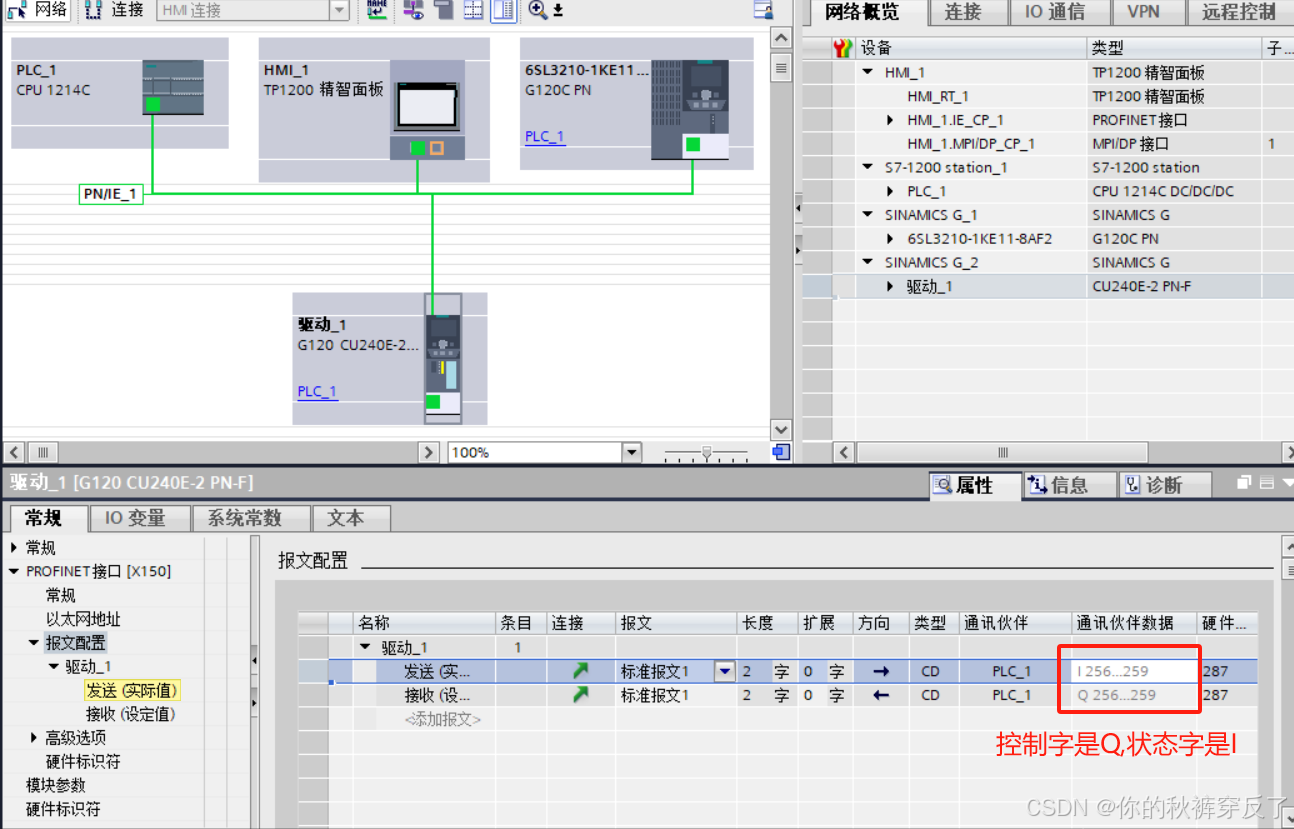Open the HMI 连接 connection type dropdown
1294x829 pixels.
pos(339,10)
